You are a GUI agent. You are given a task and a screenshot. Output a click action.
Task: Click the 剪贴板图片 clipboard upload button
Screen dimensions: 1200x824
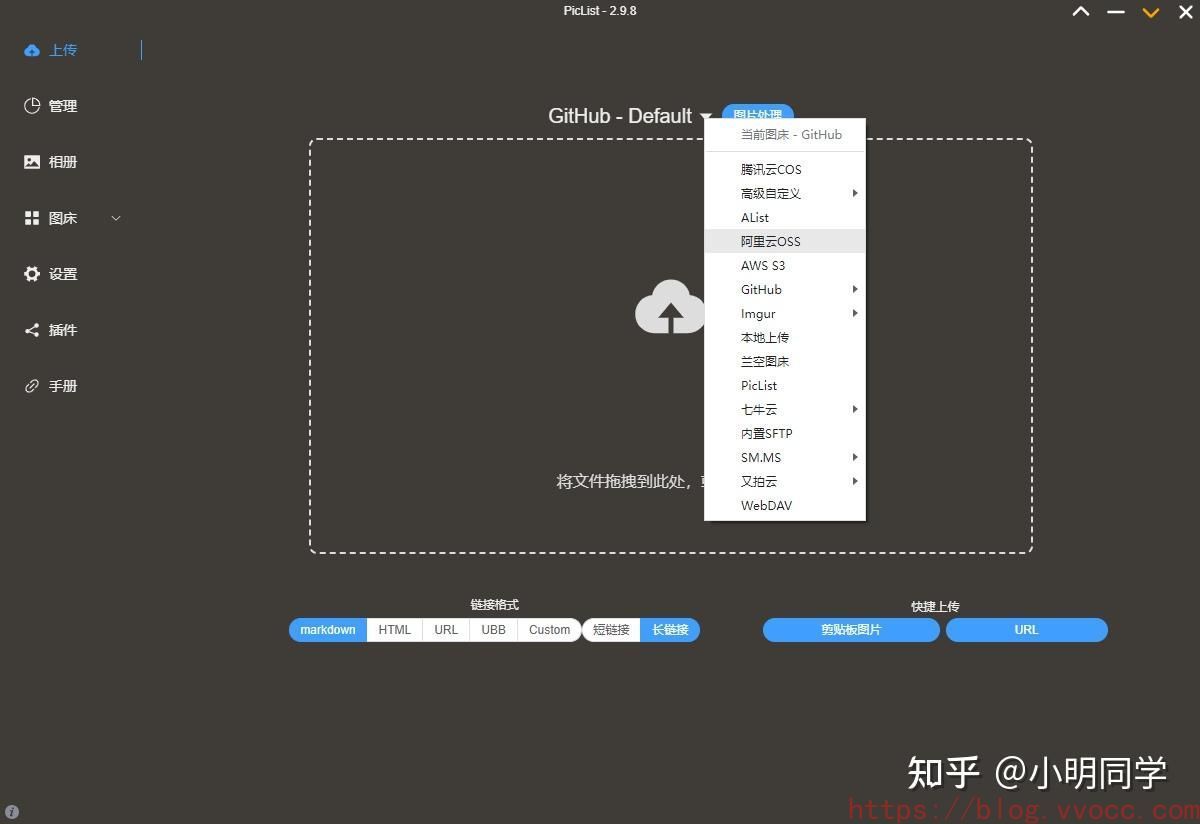(851, 630)
